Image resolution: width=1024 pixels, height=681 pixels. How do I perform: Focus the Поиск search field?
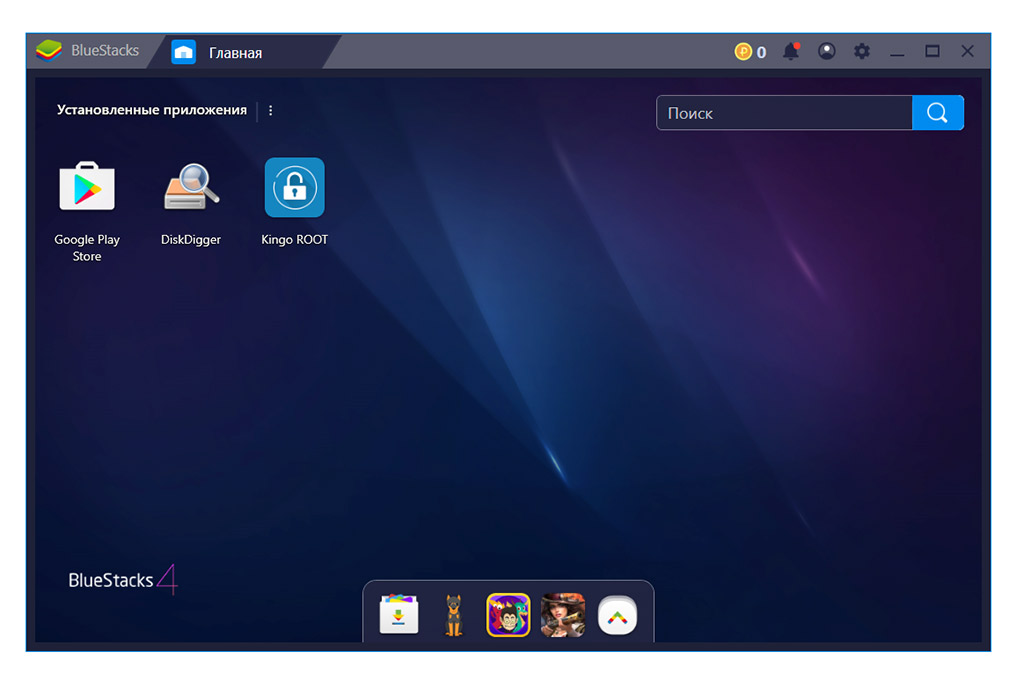784,113
